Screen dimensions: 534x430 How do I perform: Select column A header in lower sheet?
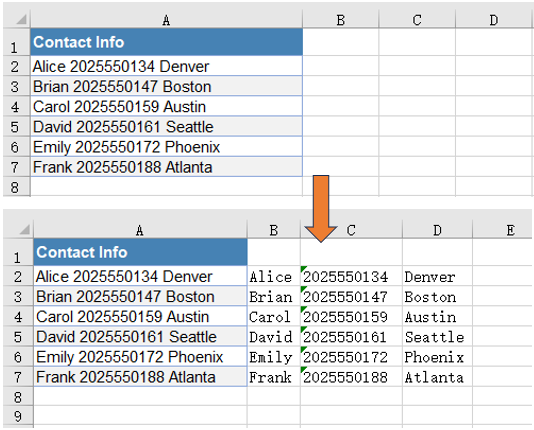140,229
